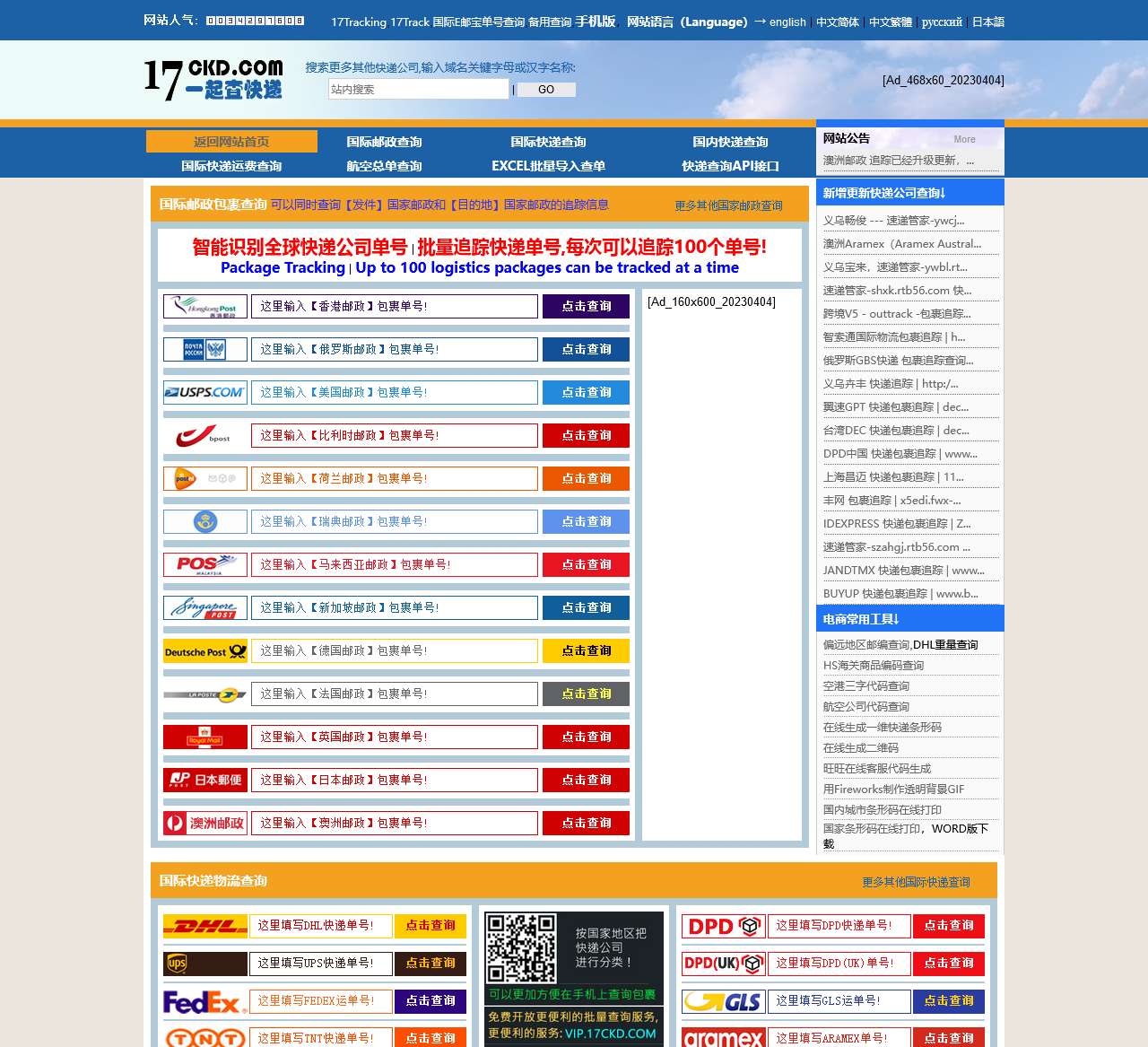This screenshot has height=1047, width=1148.
Task: Open 国际快递运费查询 navigation item
Action: pyautogui.click(x=231, y=166)
